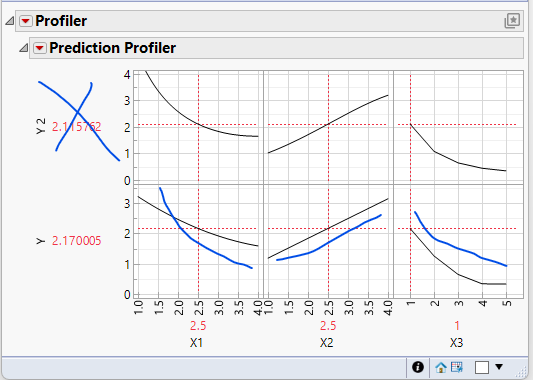Click the X2 current value 2.5
Viewport: 533px width, 380px height.
pos(328,326)
